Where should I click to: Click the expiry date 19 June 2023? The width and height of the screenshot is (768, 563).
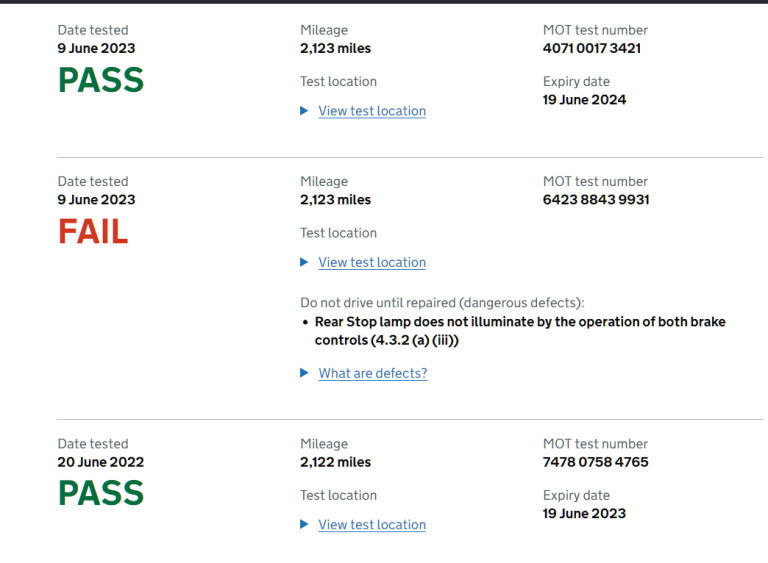pyautogui.click(x=584, y=513)
